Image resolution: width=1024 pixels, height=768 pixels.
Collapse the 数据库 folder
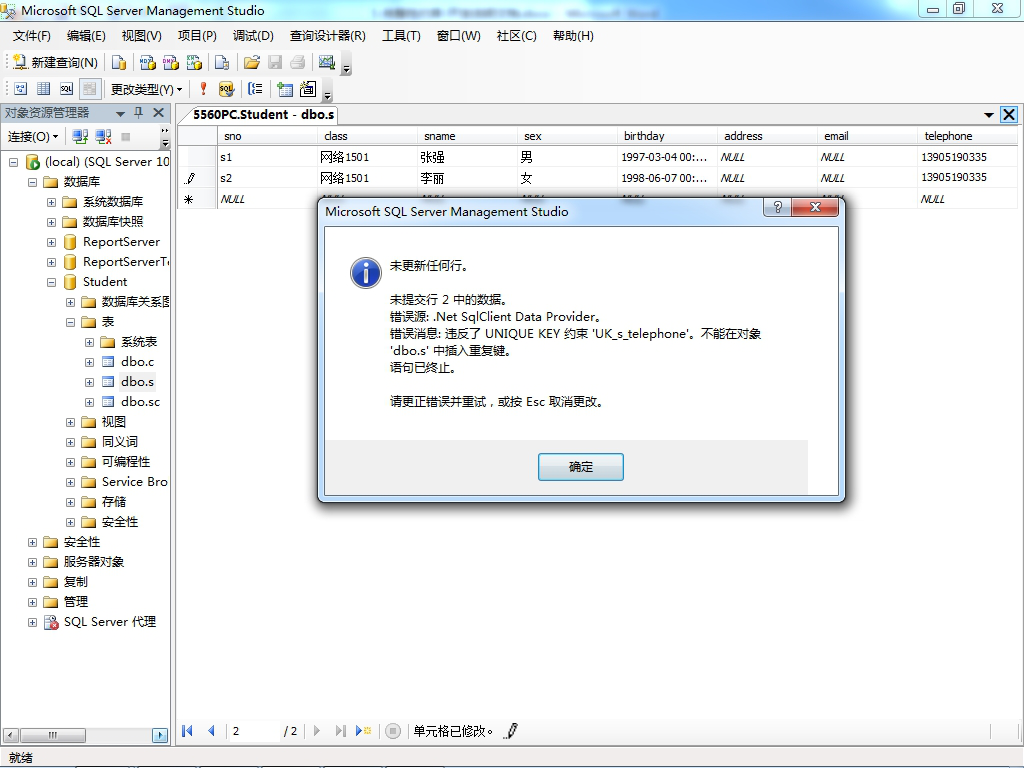[32, 182]
